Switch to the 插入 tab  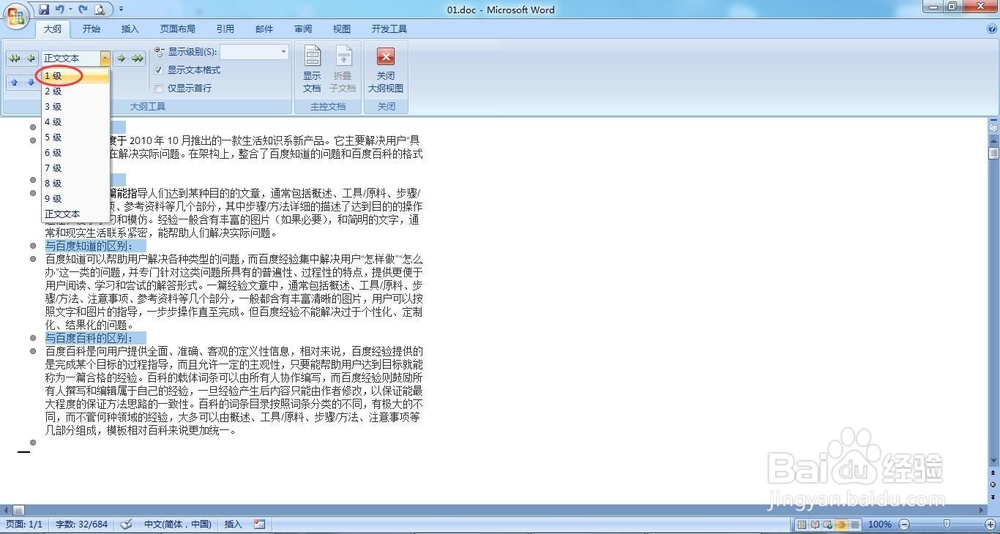[130, 29]
